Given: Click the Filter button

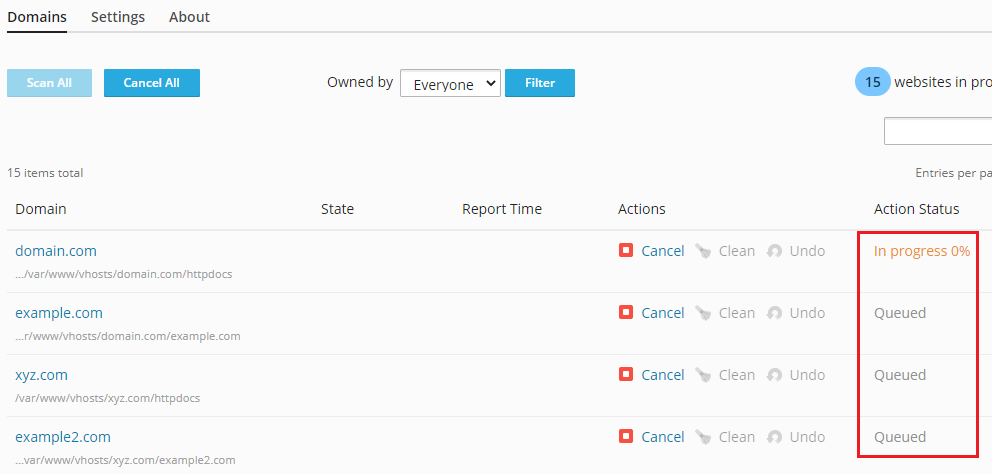Looking at the screenshot, I should (540, 83).
